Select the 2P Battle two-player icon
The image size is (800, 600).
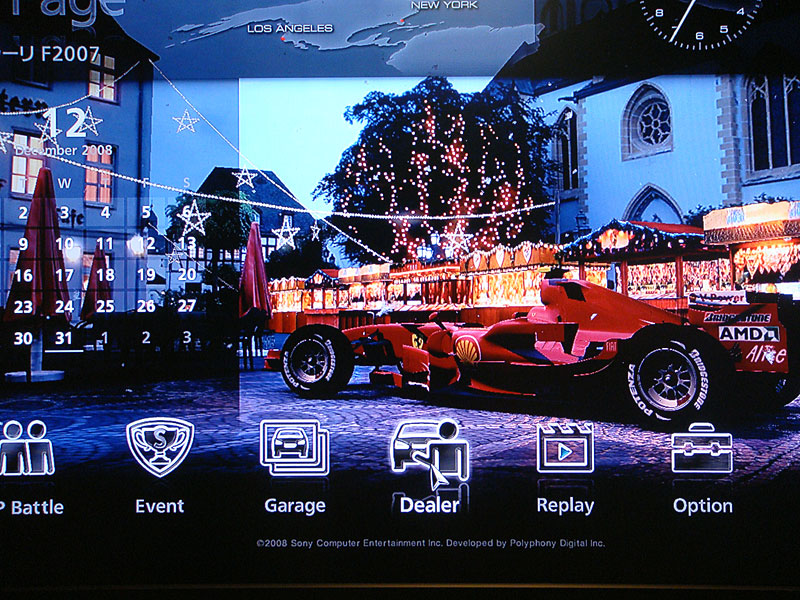(x=25, y=447)
